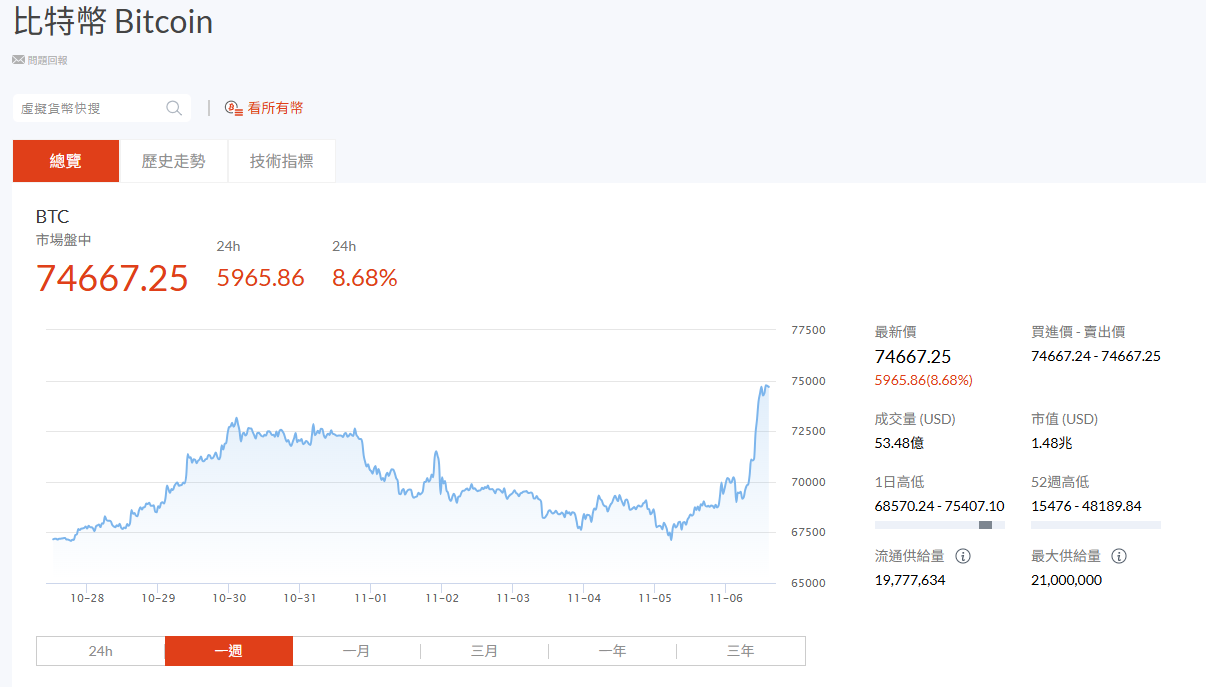Click the red 5965.86(8.68%) under 最新價
The image size is (1206, 687).
coord(924,380)
